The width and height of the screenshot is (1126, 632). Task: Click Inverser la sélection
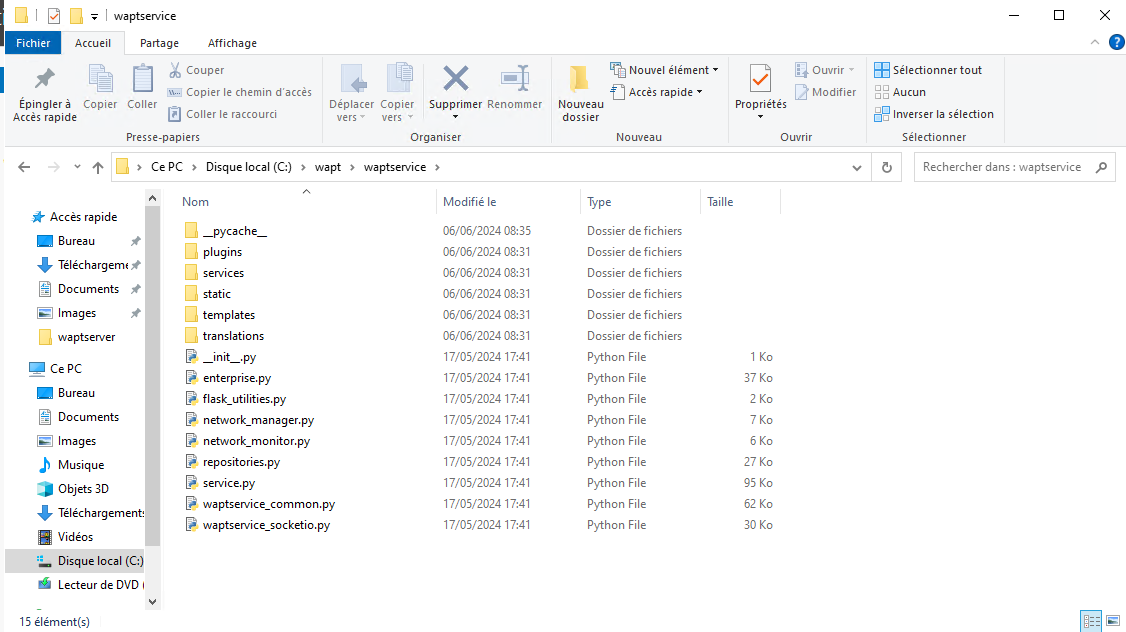[x=934, y=114]
